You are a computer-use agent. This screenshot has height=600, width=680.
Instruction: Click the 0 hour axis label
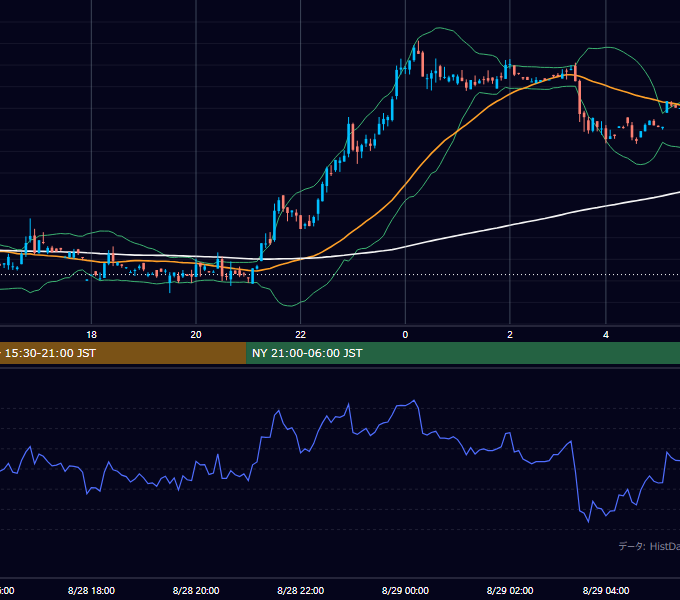(x=405, y=335)
